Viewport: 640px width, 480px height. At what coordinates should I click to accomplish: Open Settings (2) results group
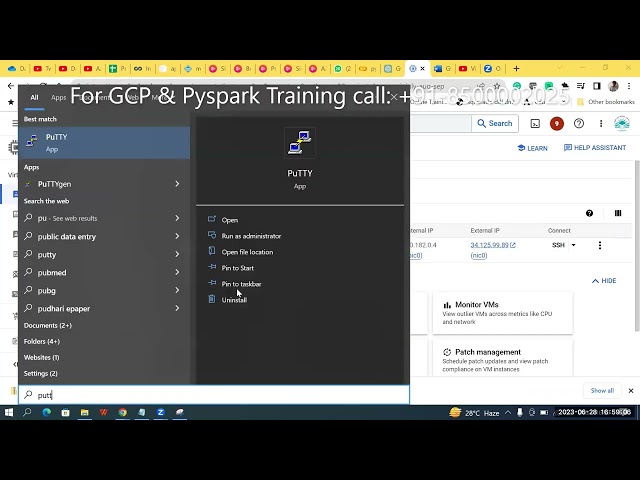point(40,373)
